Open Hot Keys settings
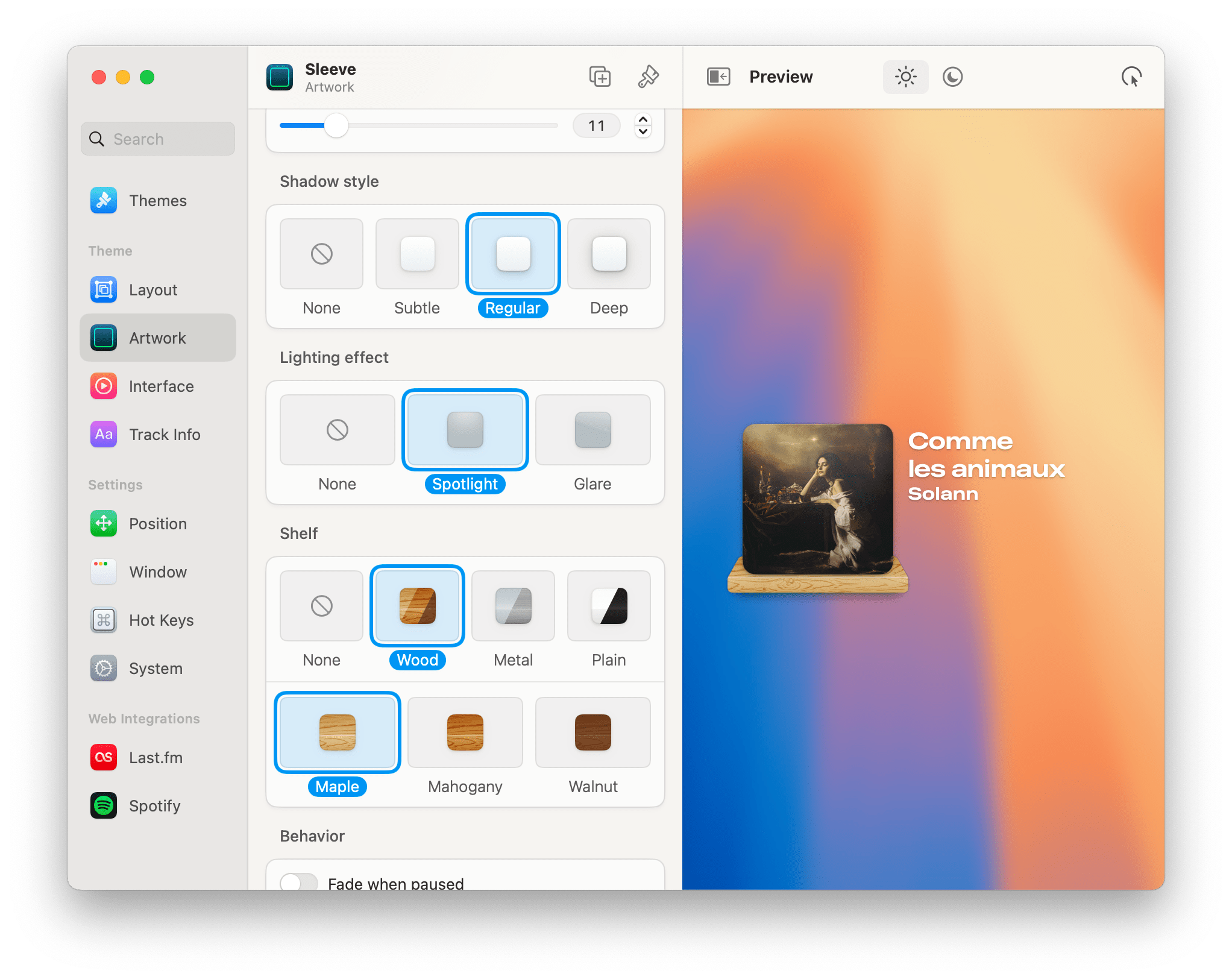The height and width of the screenshot is (979, 1232). click(161, 620)
